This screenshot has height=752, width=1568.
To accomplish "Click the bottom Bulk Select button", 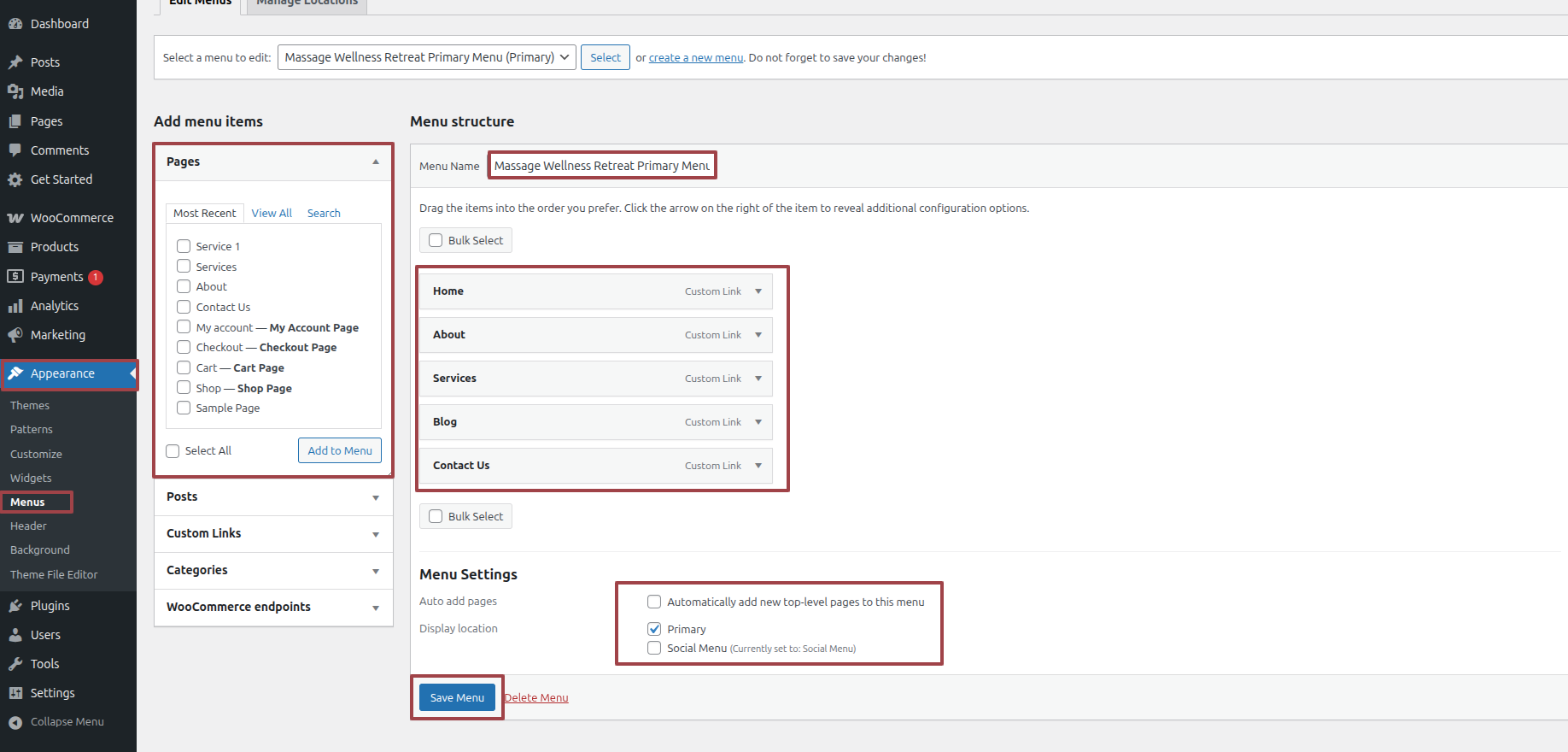I will pyautogui.click(x=466, y=516).
